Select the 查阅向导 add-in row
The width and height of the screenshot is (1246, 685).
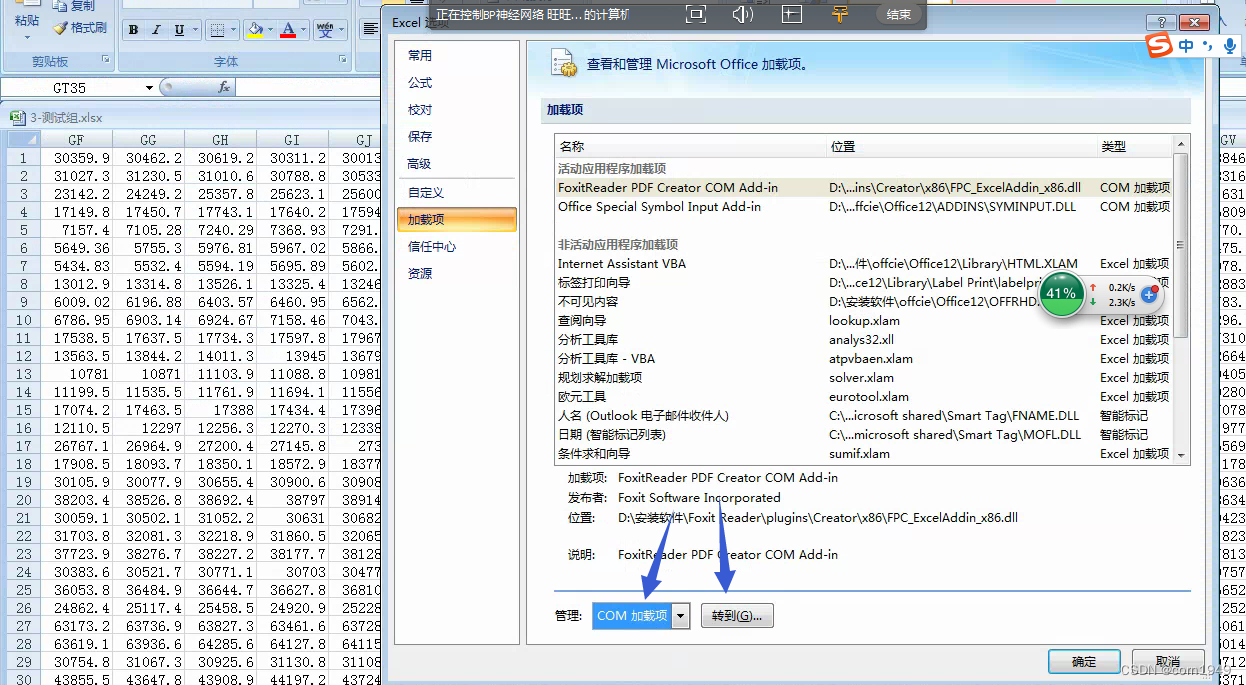tap(863, 321)
